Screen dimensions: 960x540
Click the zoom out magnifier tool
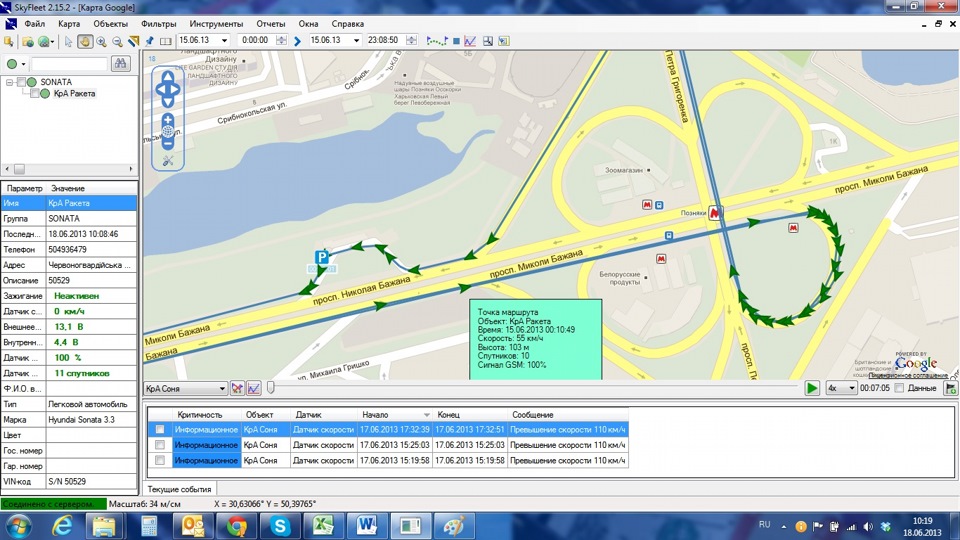pyautogui.click(x=117, y=41)
